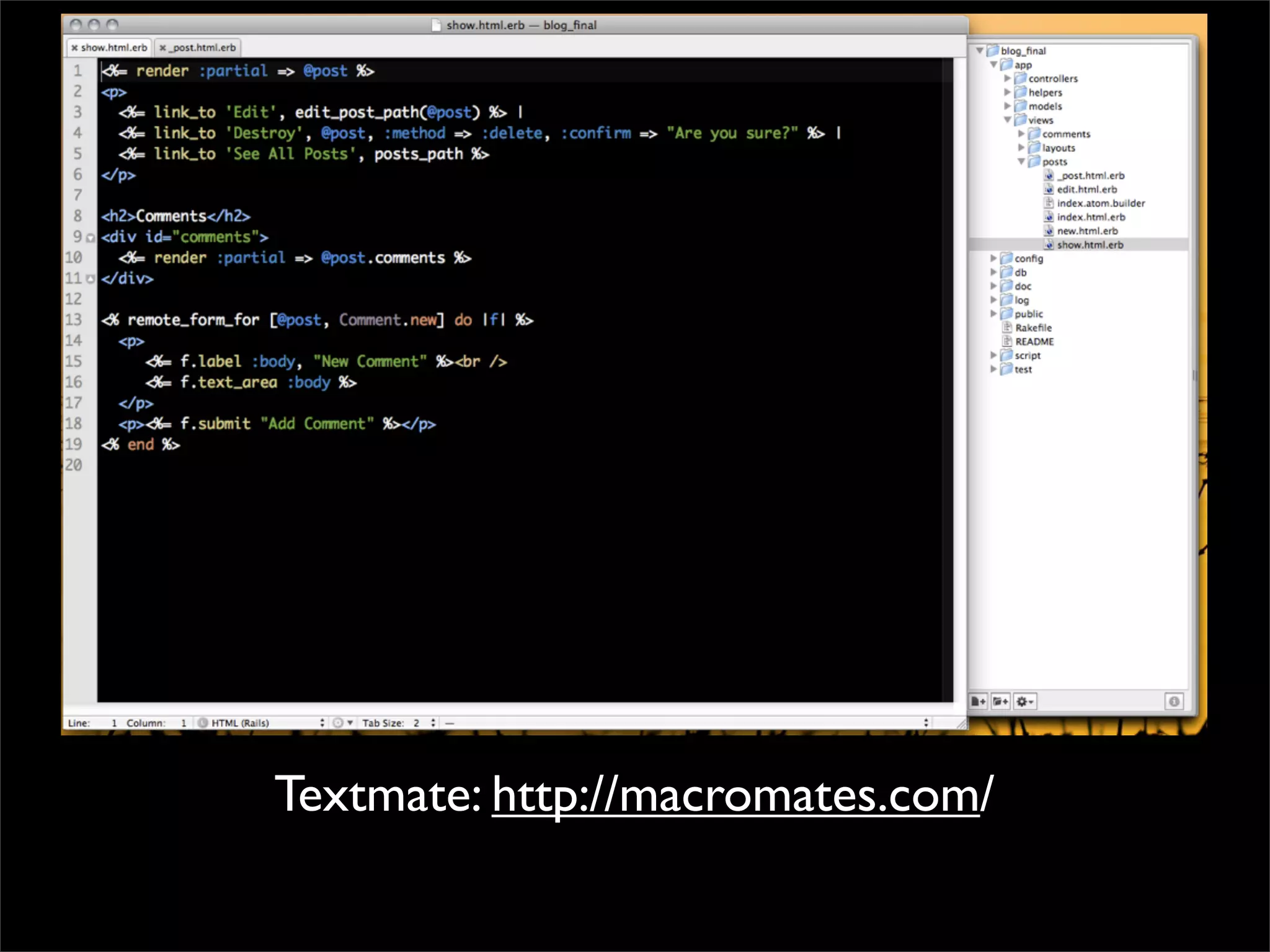Select show.html.erb in project drawer
Screen dimensions: 1270x952
tap(1090, 245)
